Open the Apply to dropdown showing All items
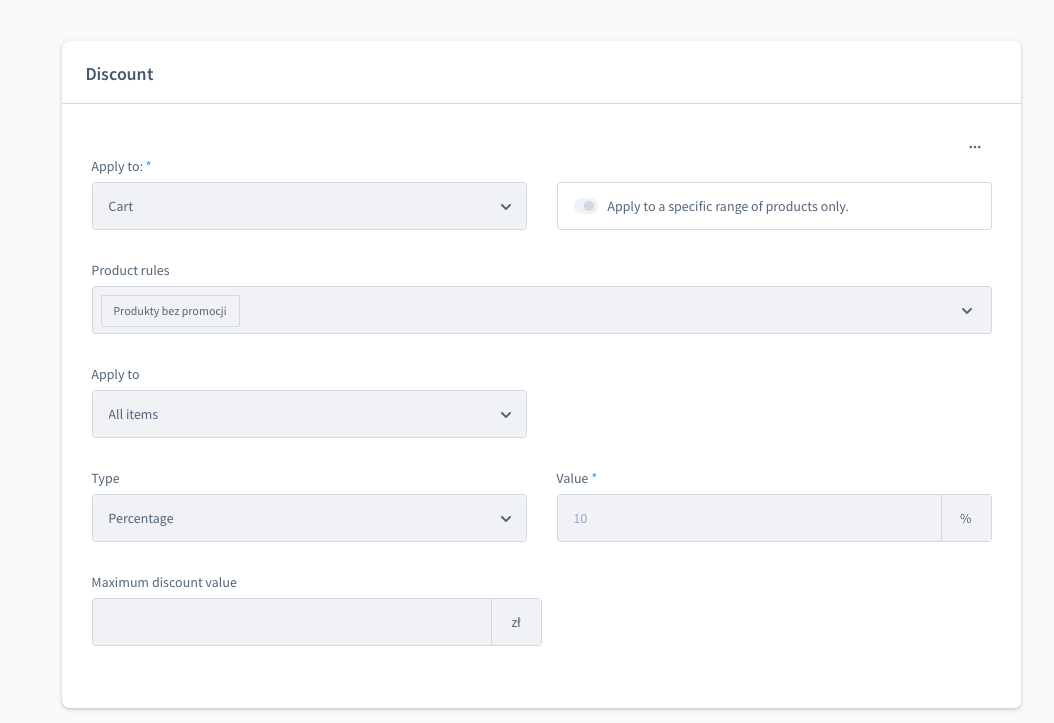The width and height of the screenshot is (1054, 723). (x=309, y=414)
